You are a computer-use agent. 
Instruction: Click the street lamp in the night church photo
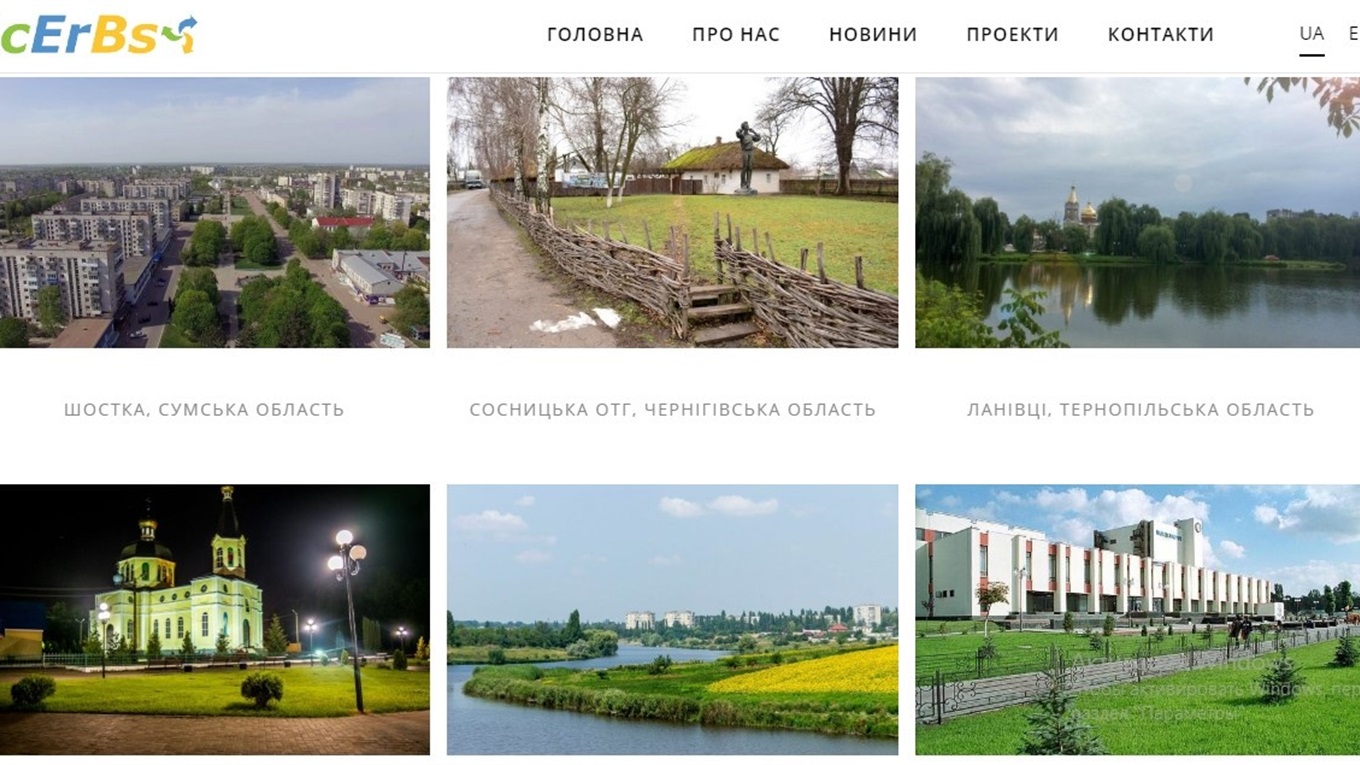(x=348, y=620)
